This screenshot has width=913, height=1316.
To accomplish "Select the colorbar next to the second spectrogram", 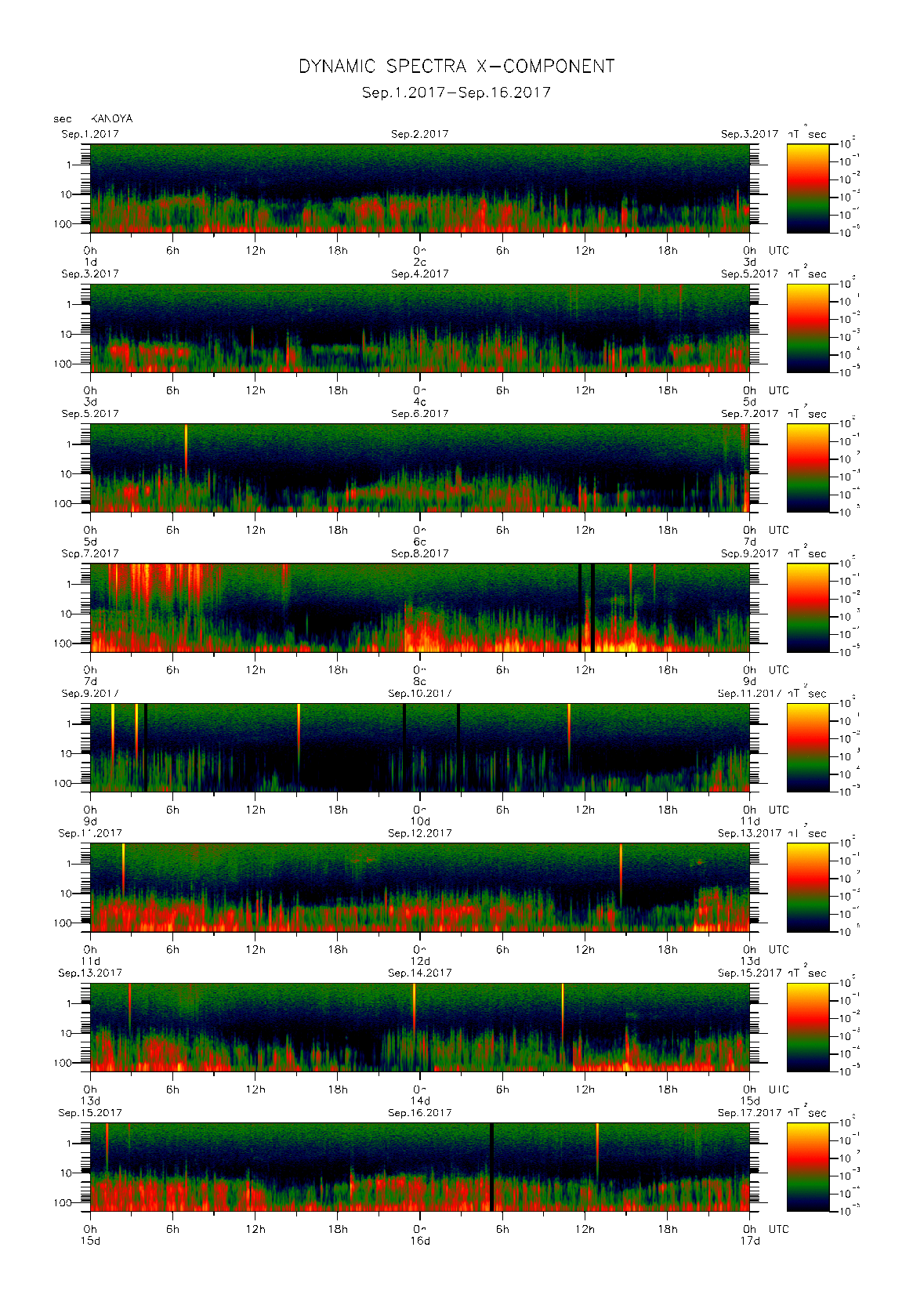I will (807, 328).
